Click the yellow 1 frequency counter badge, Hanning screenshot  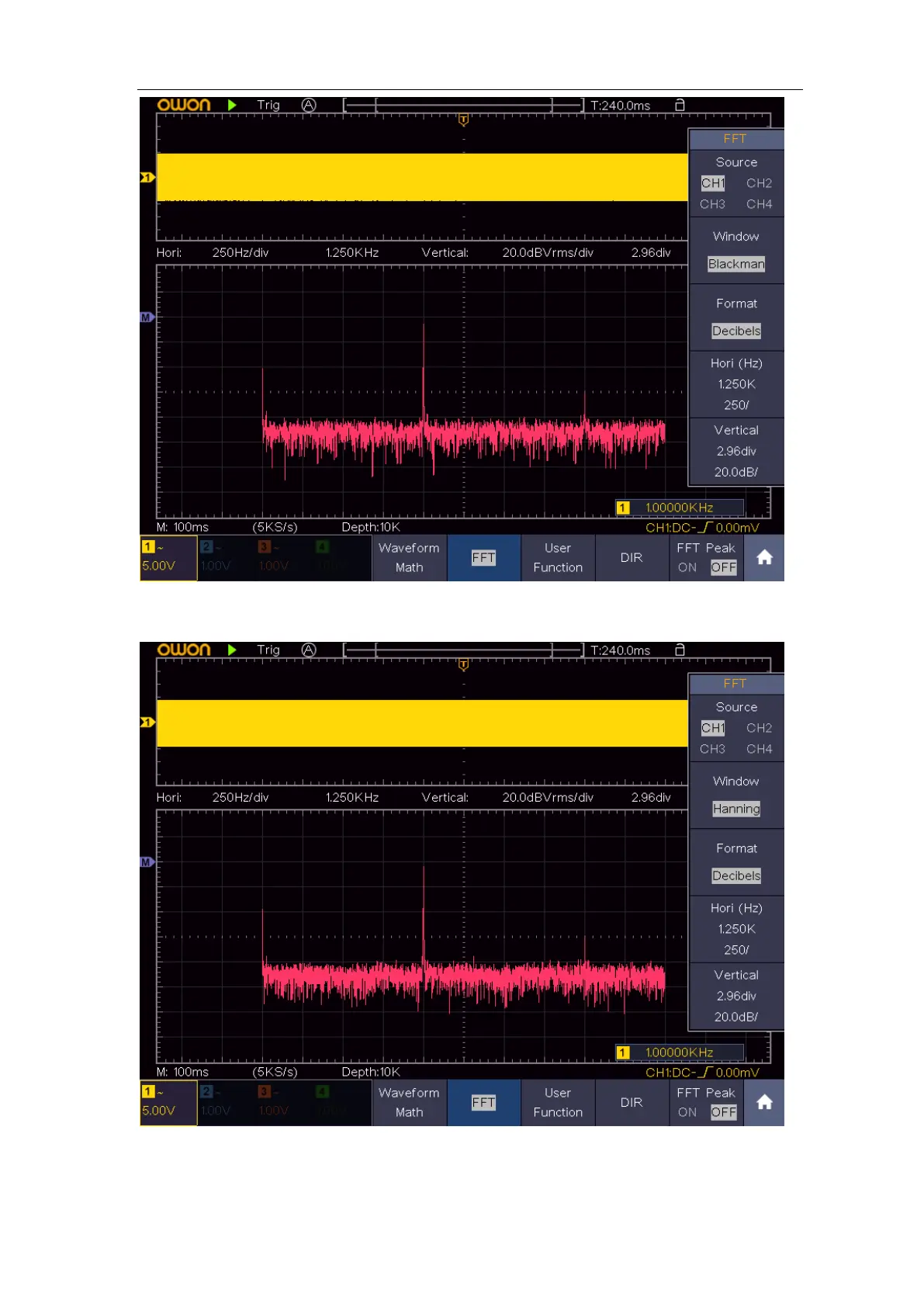tap(623, 1052)
